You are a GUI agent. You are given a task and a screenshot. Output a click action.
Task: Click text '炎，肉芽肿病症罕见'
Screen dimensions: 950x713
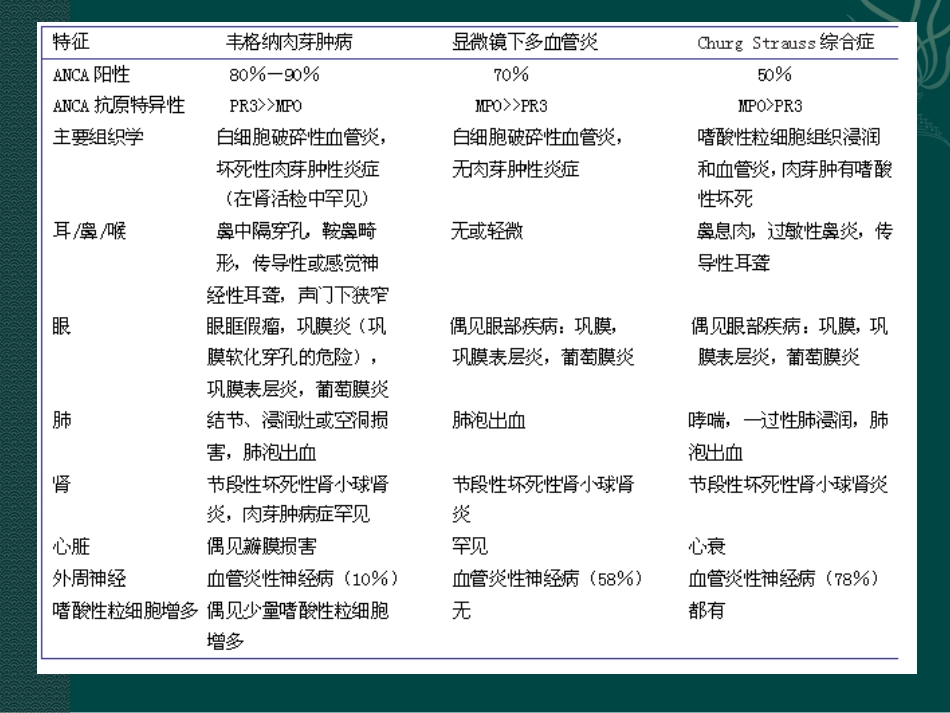288,514
